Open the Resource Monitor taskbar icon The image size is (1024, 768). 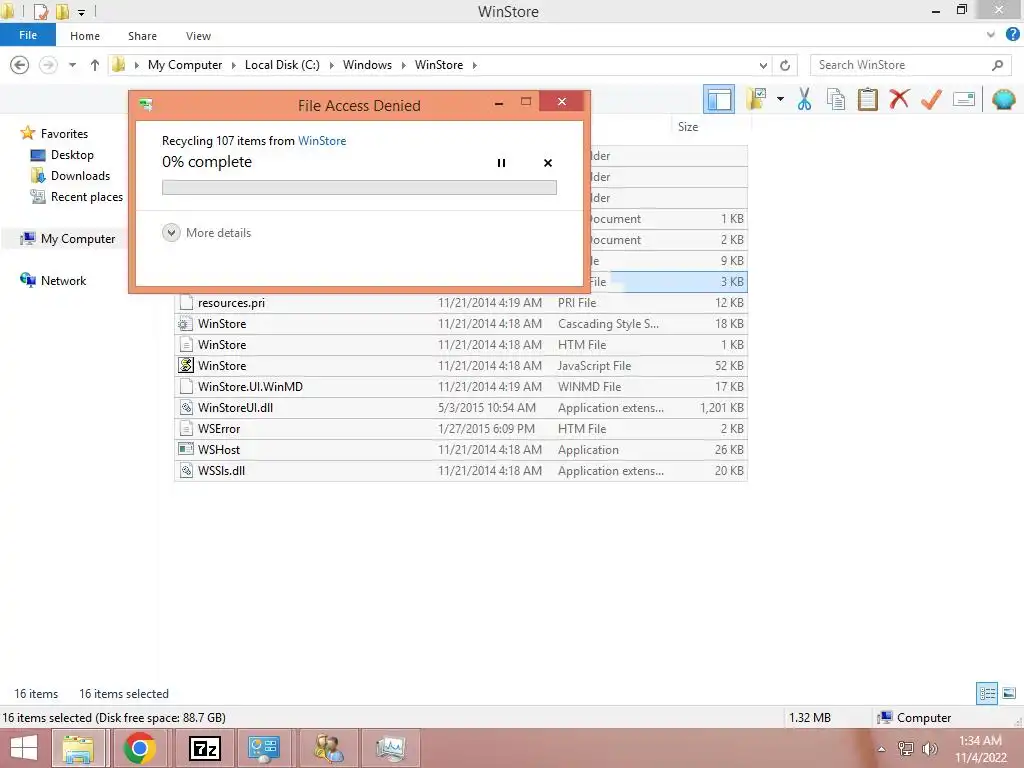390,748
